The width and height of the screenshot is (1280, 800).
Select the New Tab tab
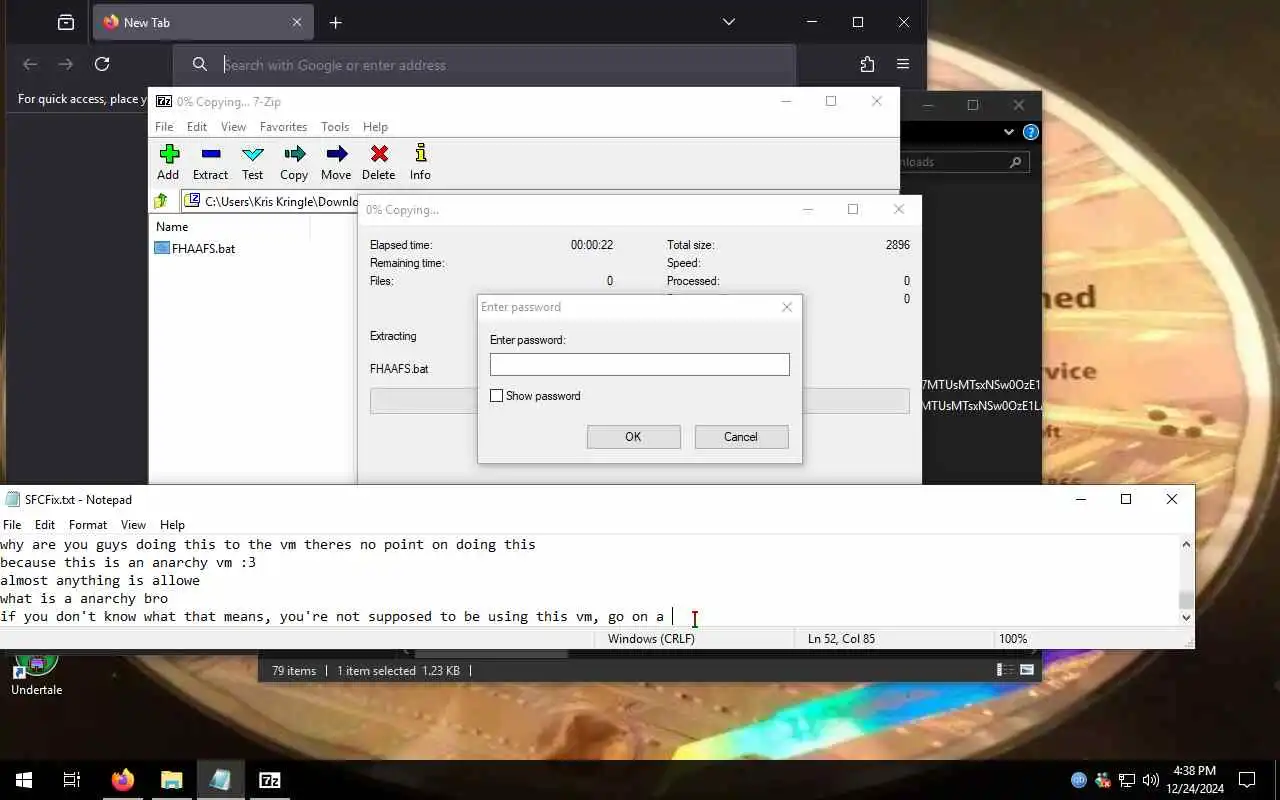click(203, 22)
